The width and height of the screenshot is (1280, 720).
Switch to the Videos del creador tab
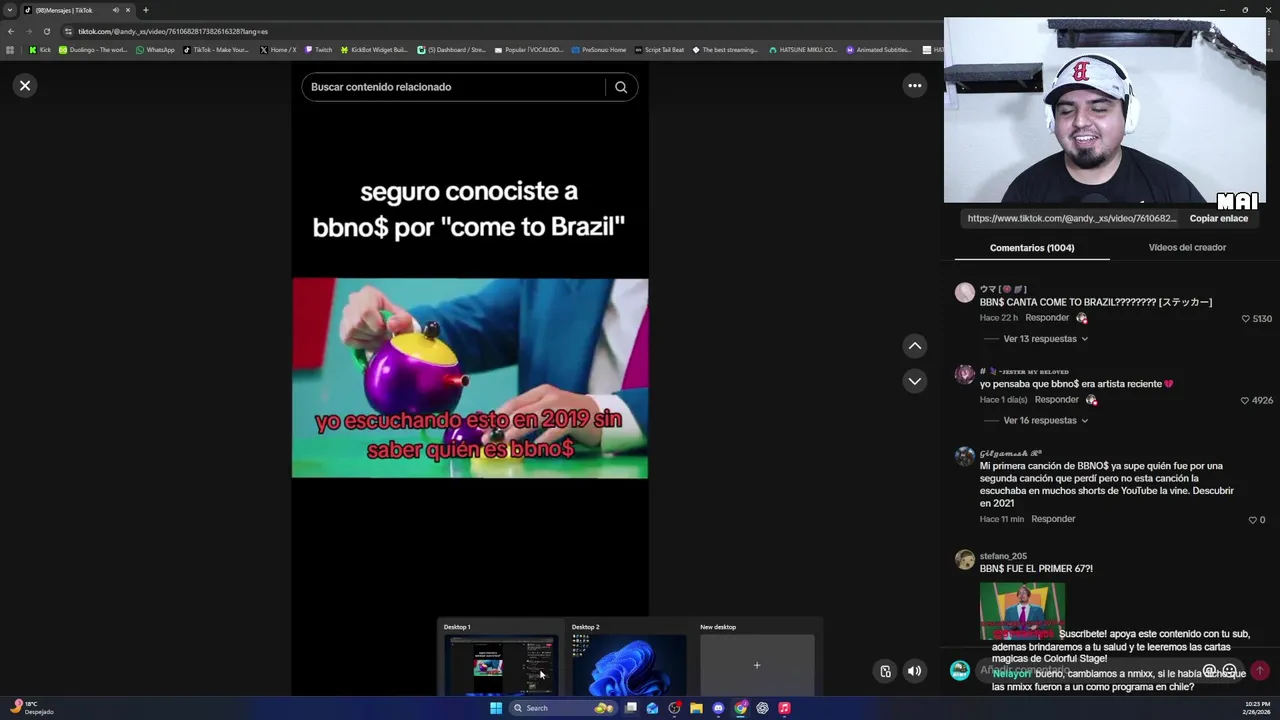coord(1187,247)
